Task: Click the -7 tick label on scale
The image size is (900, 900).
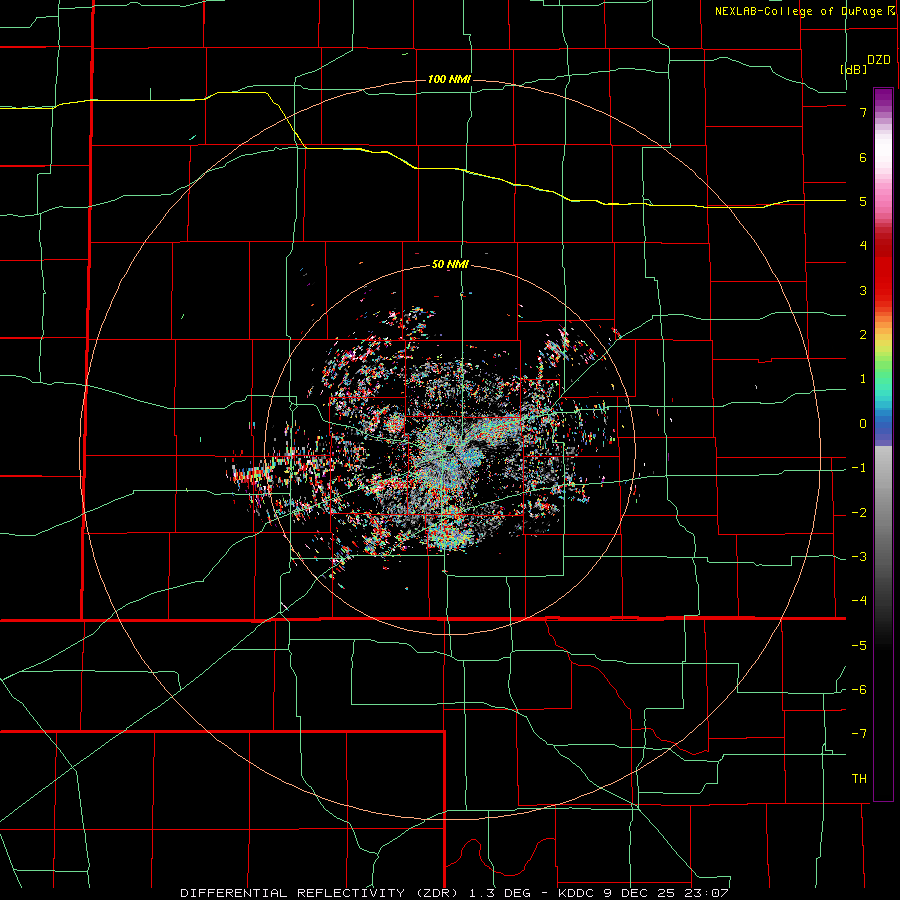Action: click(859, 734)
